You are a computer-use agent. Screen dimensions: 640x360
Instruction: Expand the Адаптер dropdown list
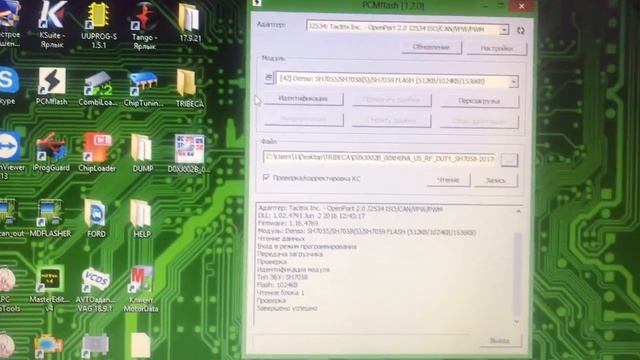504,29
